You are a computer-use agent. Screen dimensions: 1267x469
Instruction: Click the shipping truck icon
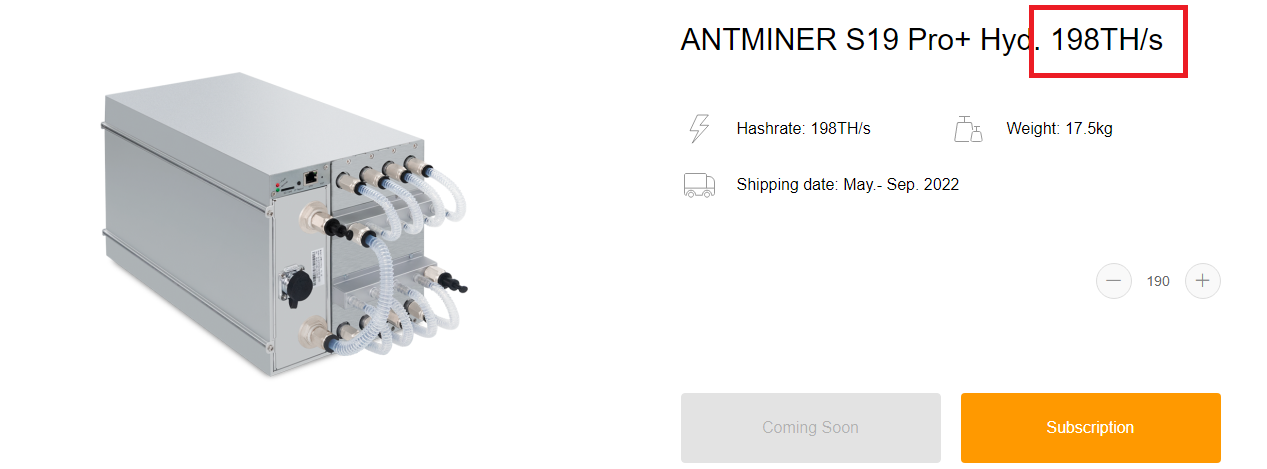[699, 184]
